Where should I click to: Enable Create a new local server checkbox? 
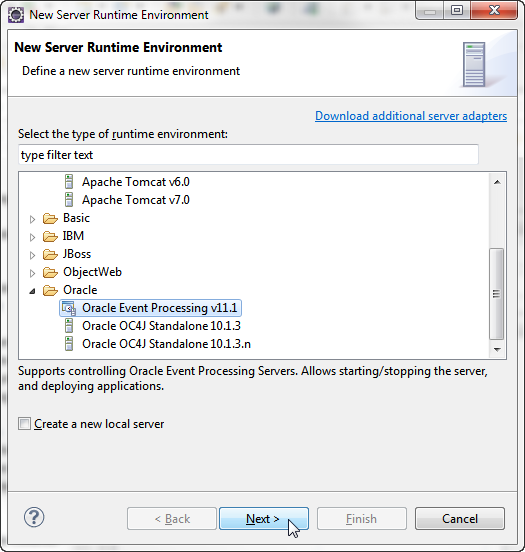(x=24, y=424)
